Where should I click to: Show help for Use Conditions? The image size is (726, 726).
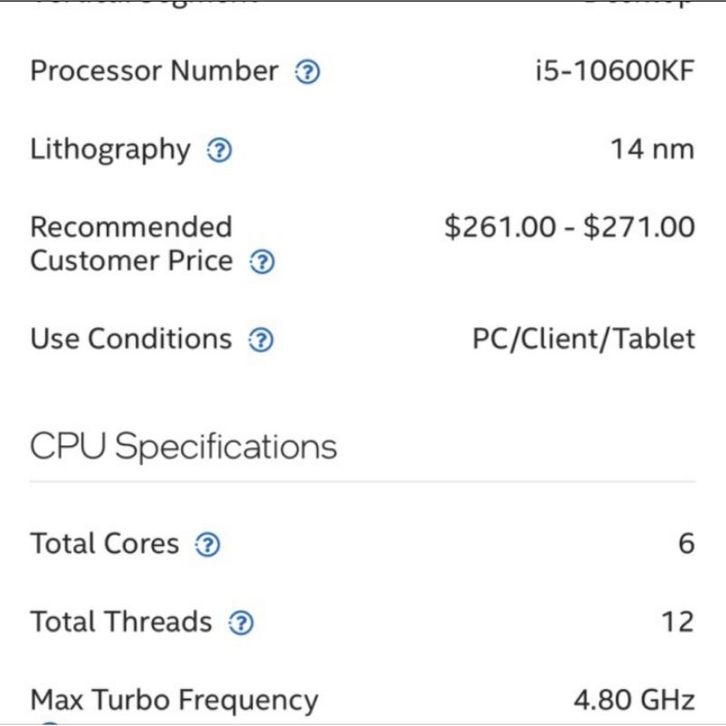click(x=260, y=340)
